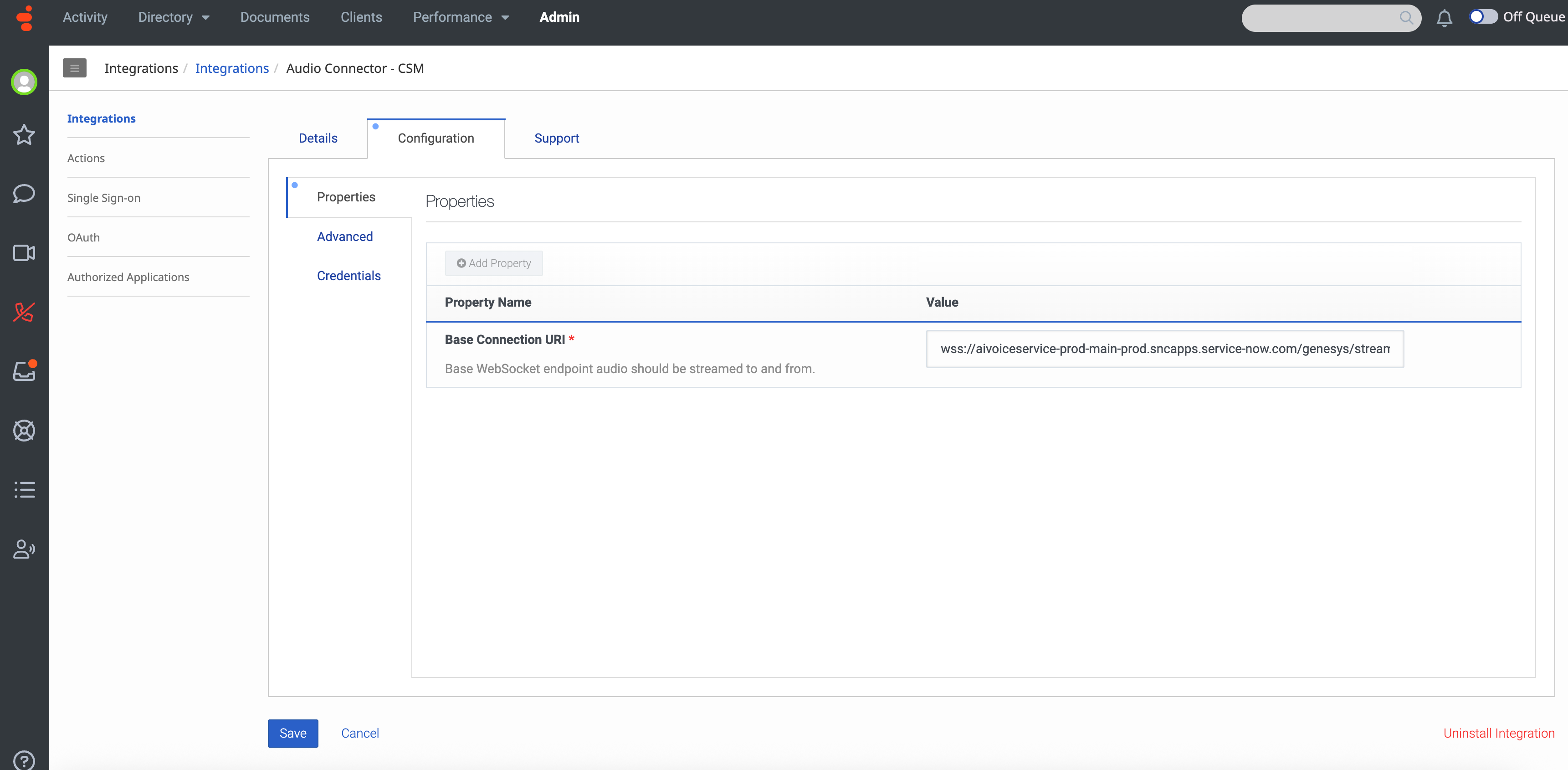Open the lifebuoy support icon
1568x770 pixels.
tap(24, 431)
